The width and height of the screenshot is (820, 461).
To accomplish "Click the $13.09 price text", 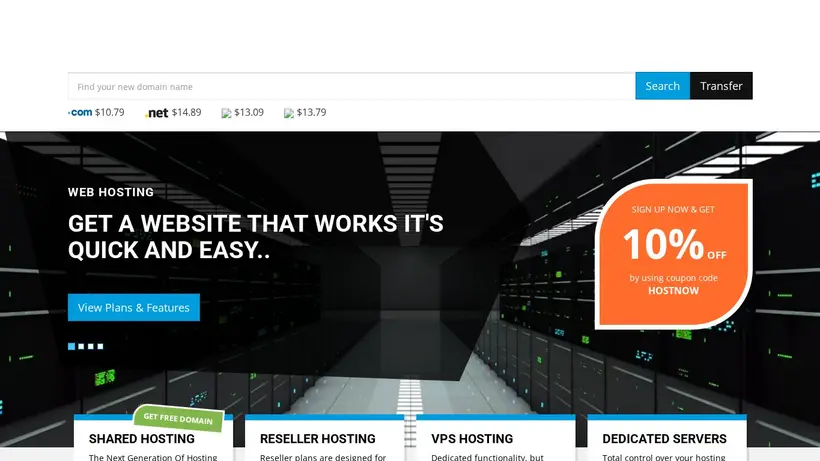I will tap(249, 112).
